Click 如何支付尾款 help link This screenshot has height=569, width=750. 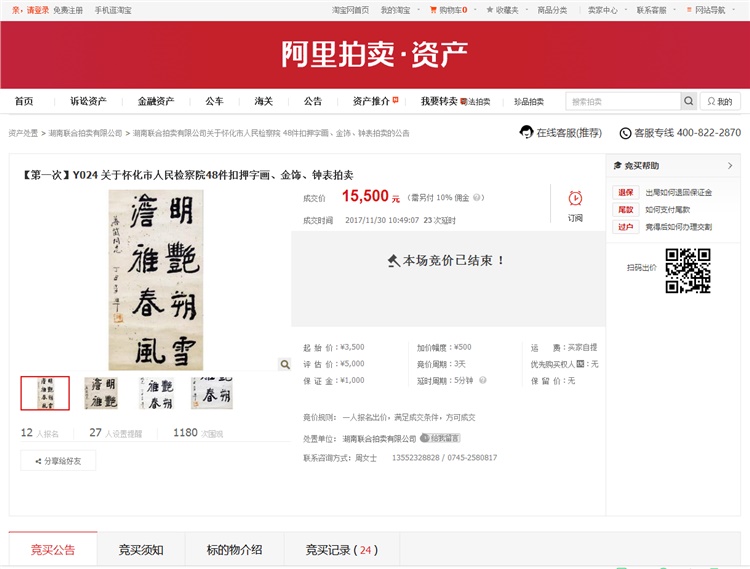[668, 209]
